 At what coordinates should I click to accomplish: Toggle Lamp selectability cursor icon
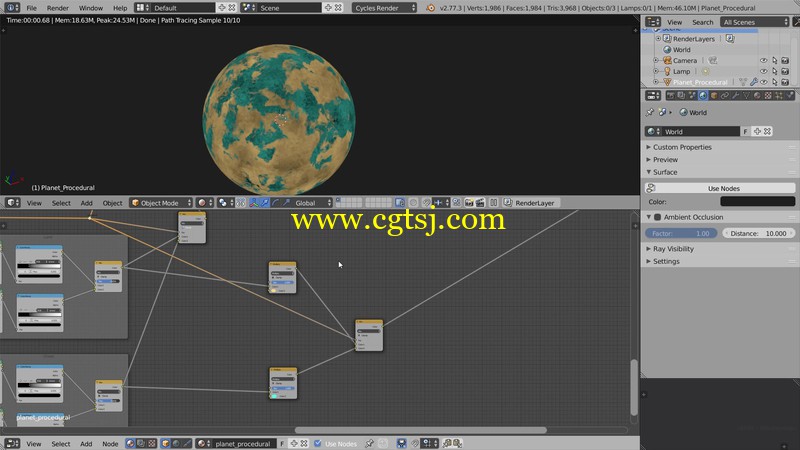click(774, 71)
